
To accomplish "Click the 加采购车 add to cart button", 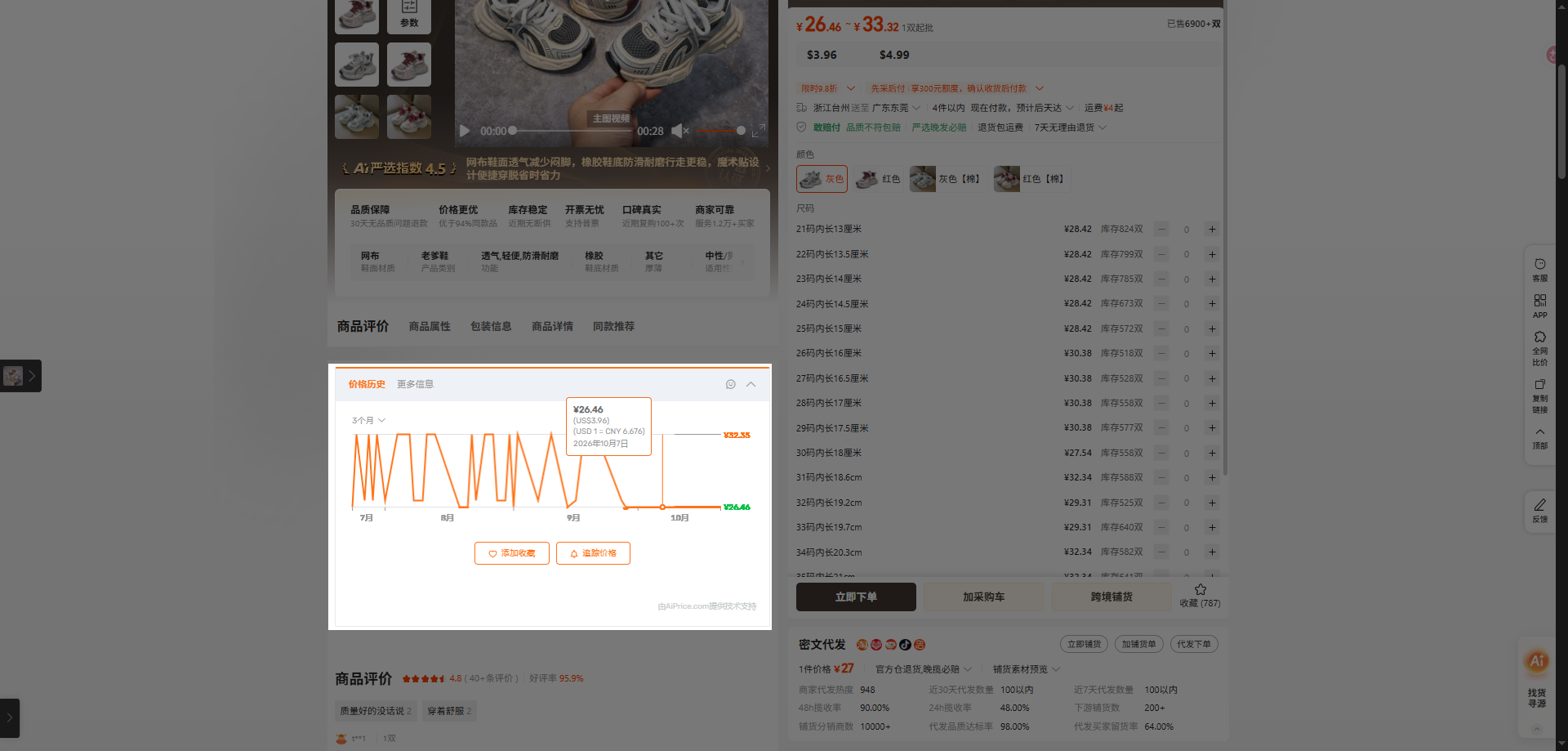I will 983,597.
